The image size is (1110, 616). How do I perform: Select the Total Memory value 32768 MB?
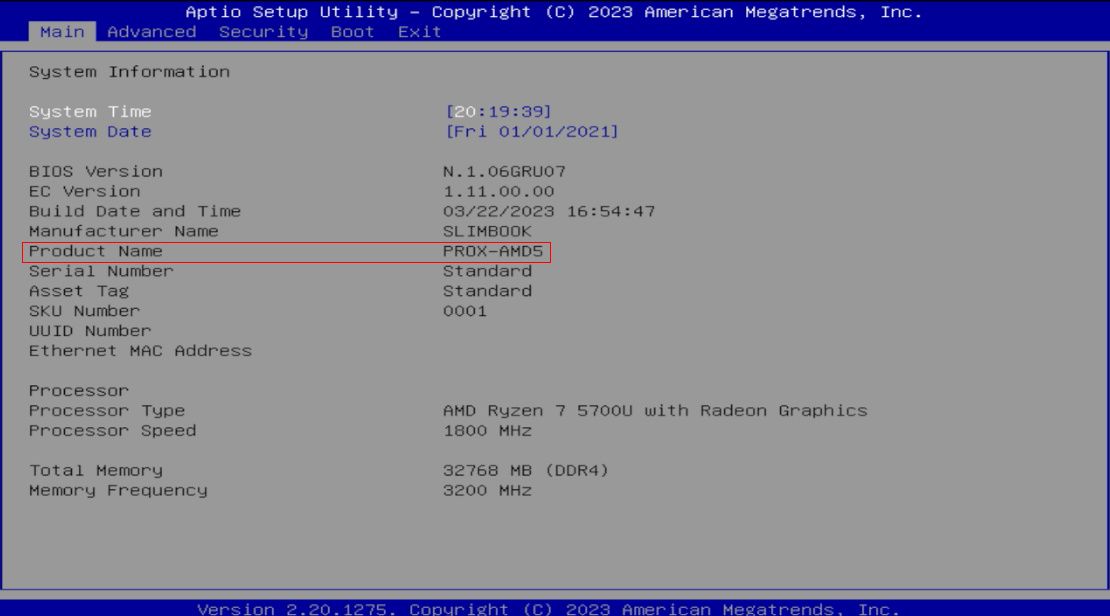525,471
